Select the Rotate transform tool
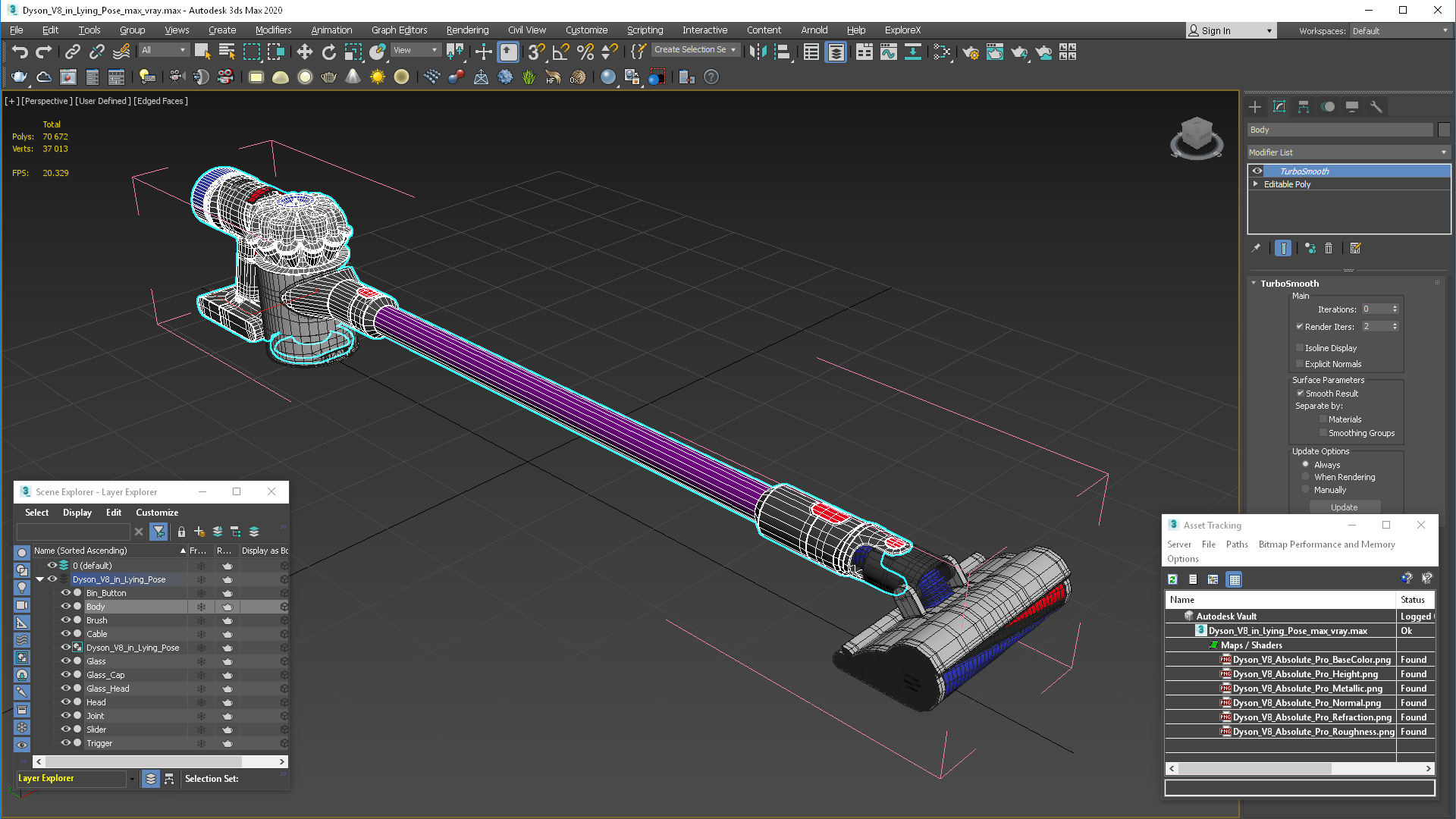This screenshot has height=819, width=1456. pyautogui.click(x=328, y=52)
